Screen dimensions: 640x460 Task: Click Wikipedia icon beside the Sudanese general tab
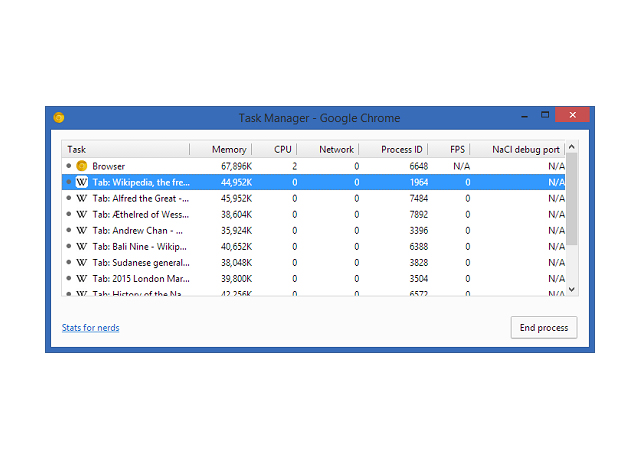82,262
